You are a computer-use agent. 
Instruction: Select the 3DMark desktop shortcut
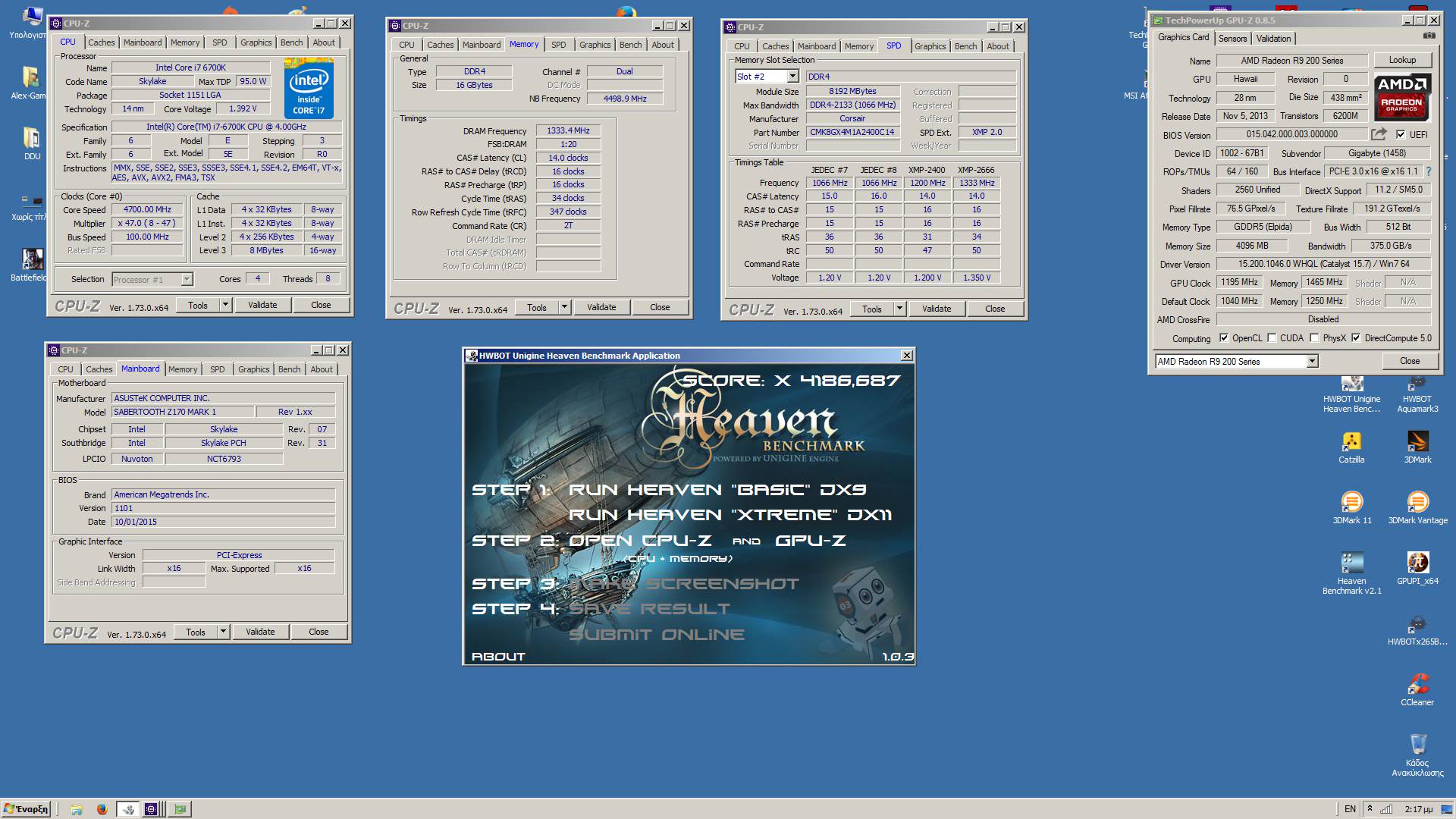tap(1417, 447)
